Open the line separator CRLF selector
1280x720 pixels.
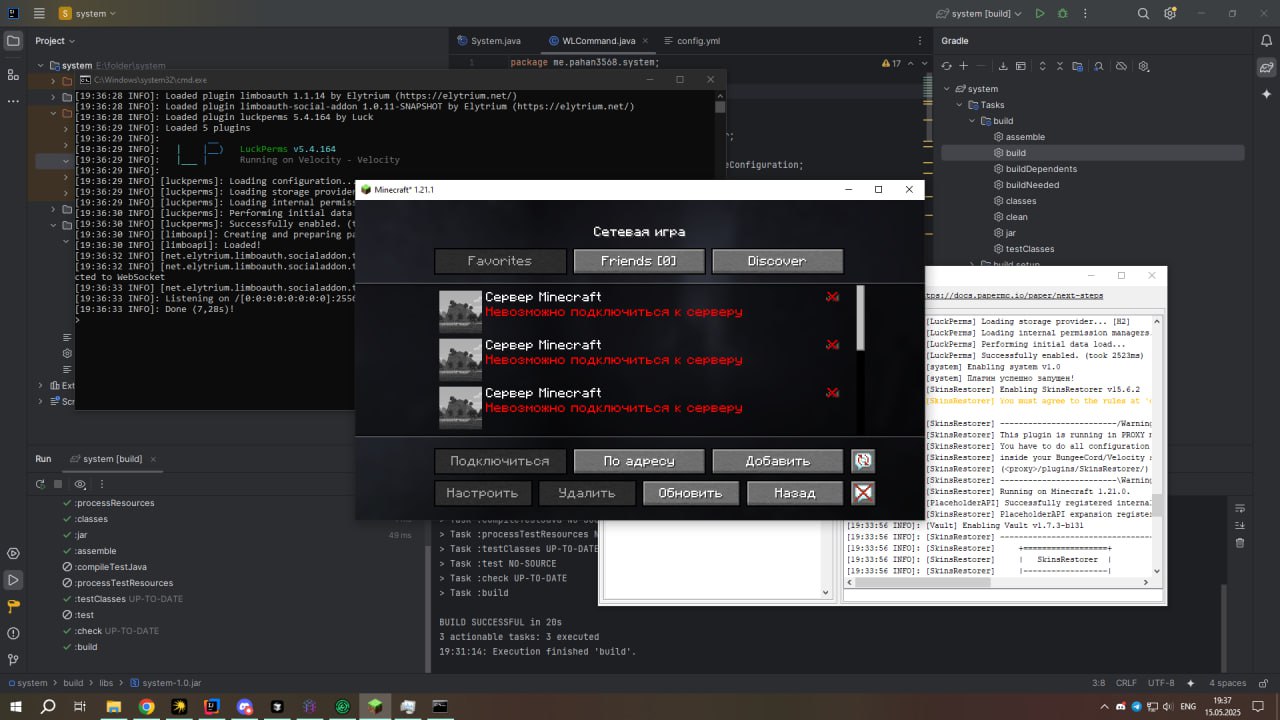click(x=1126, y=683)
